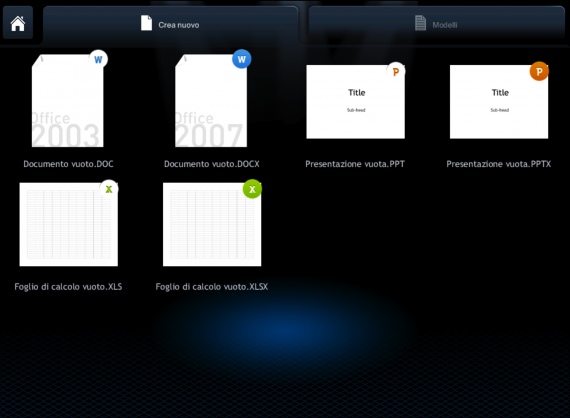Click the green Excel badge on XLSX

(252, 189)
